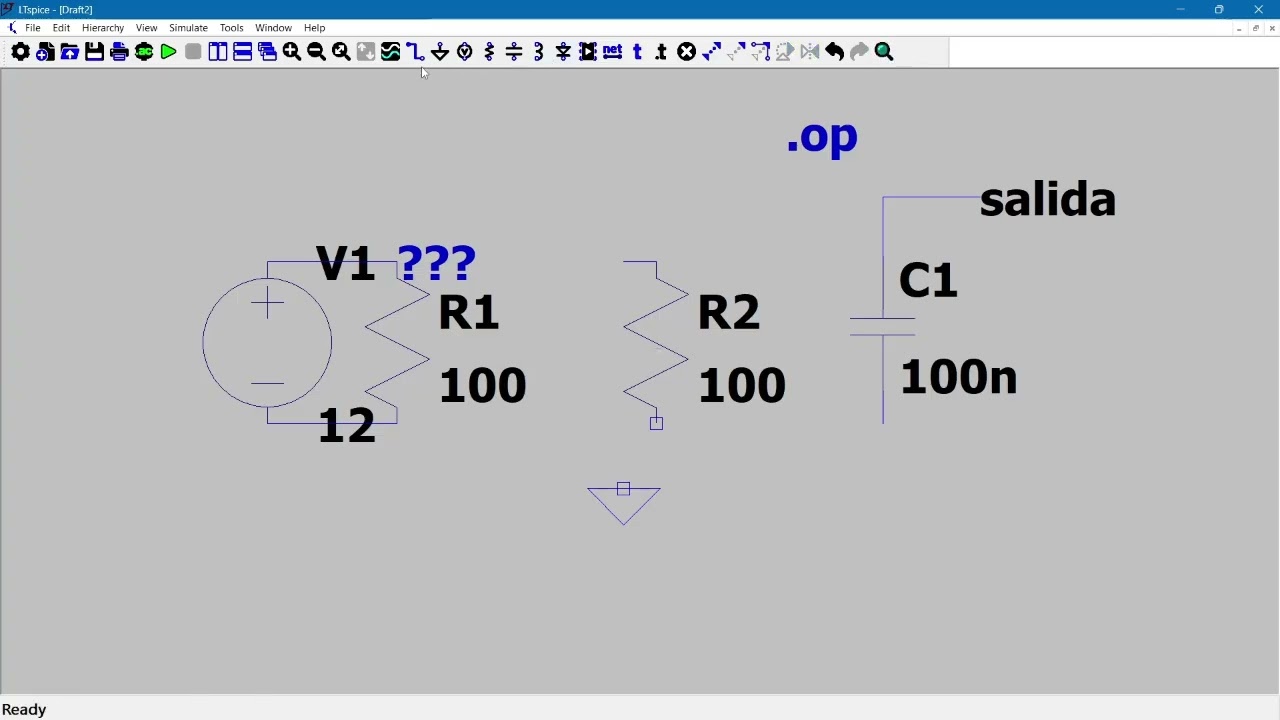Open the Tools menu
The image size is (1280, 720).
pos(231,28)
